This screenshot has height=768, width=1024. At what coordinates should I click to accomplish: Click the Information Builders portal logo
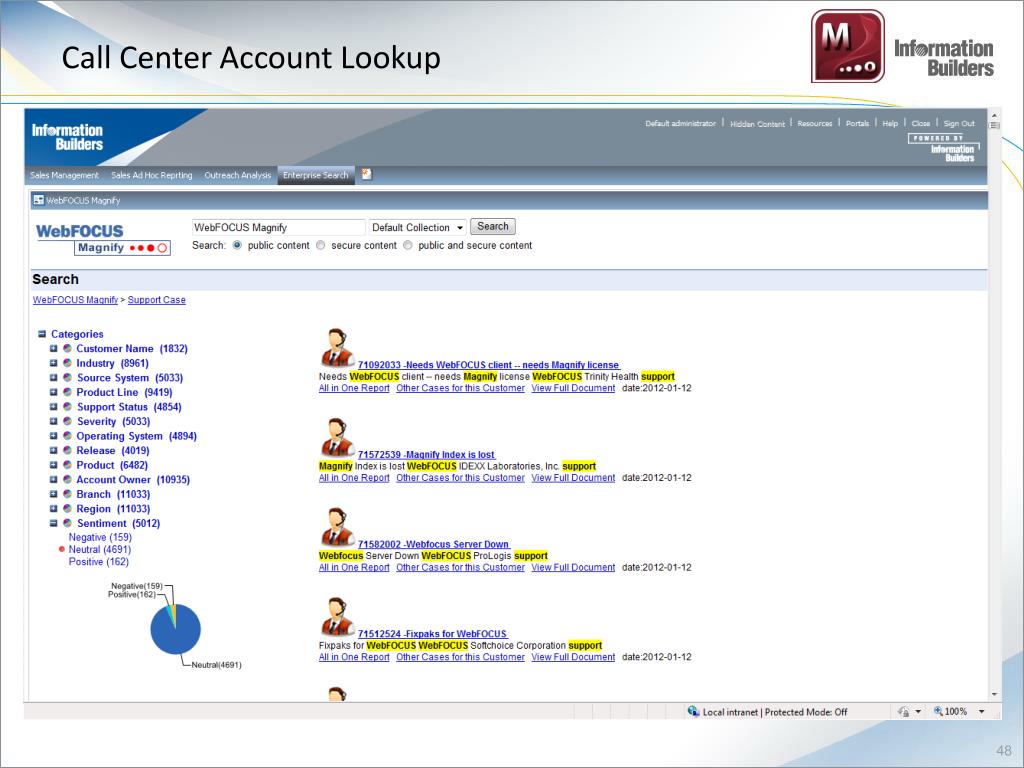67,137
